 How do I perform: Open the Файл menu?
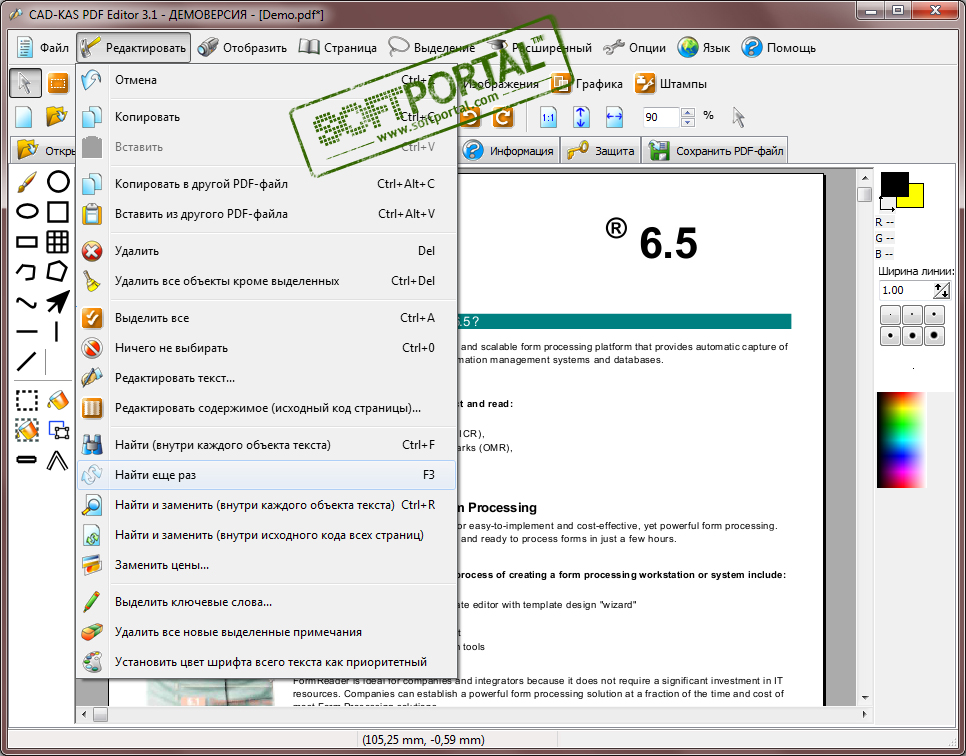coord(43,47)
